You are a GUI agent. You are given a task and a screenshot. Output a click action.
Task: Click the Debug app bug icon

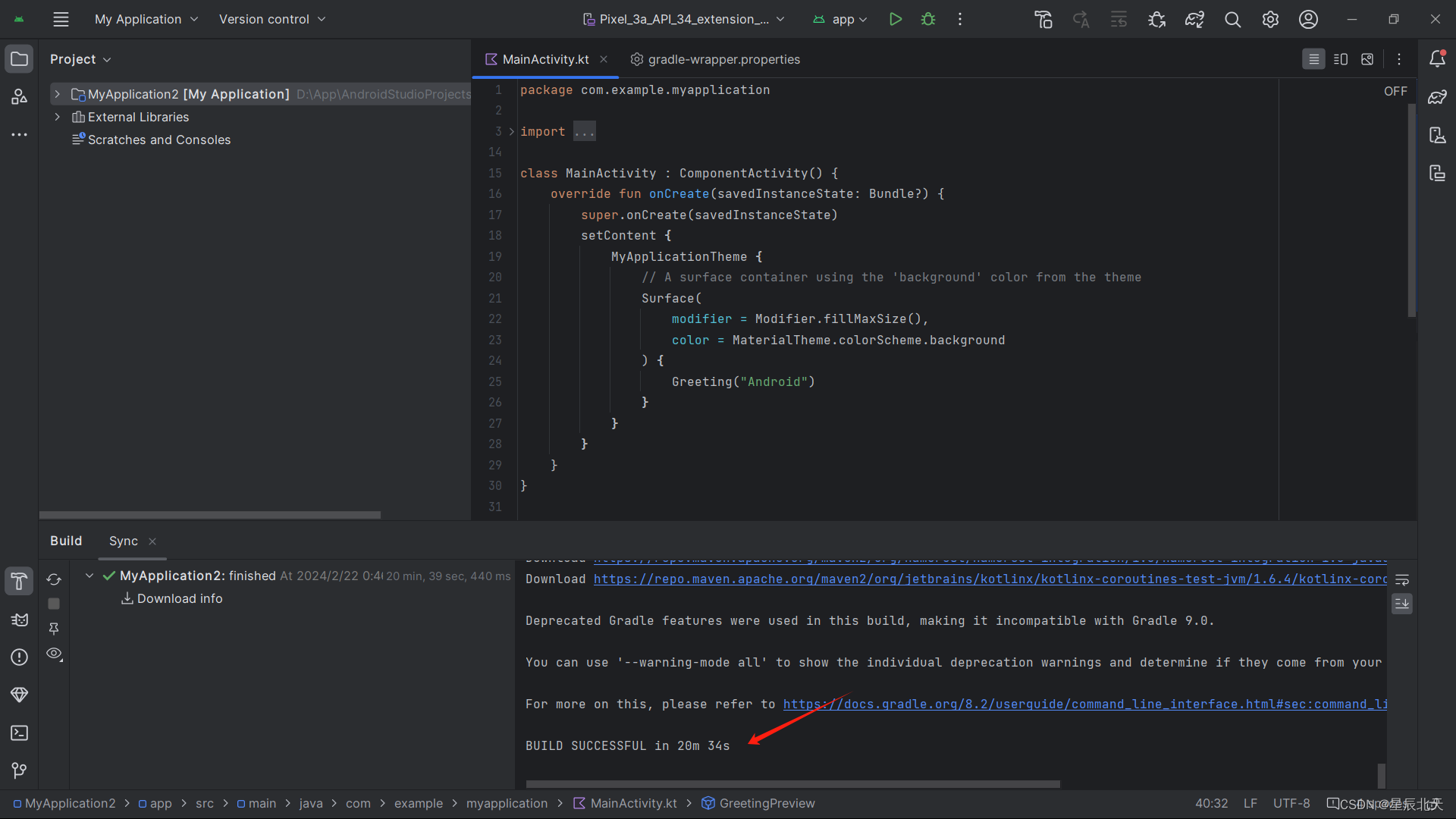click(x=928, y=19)
